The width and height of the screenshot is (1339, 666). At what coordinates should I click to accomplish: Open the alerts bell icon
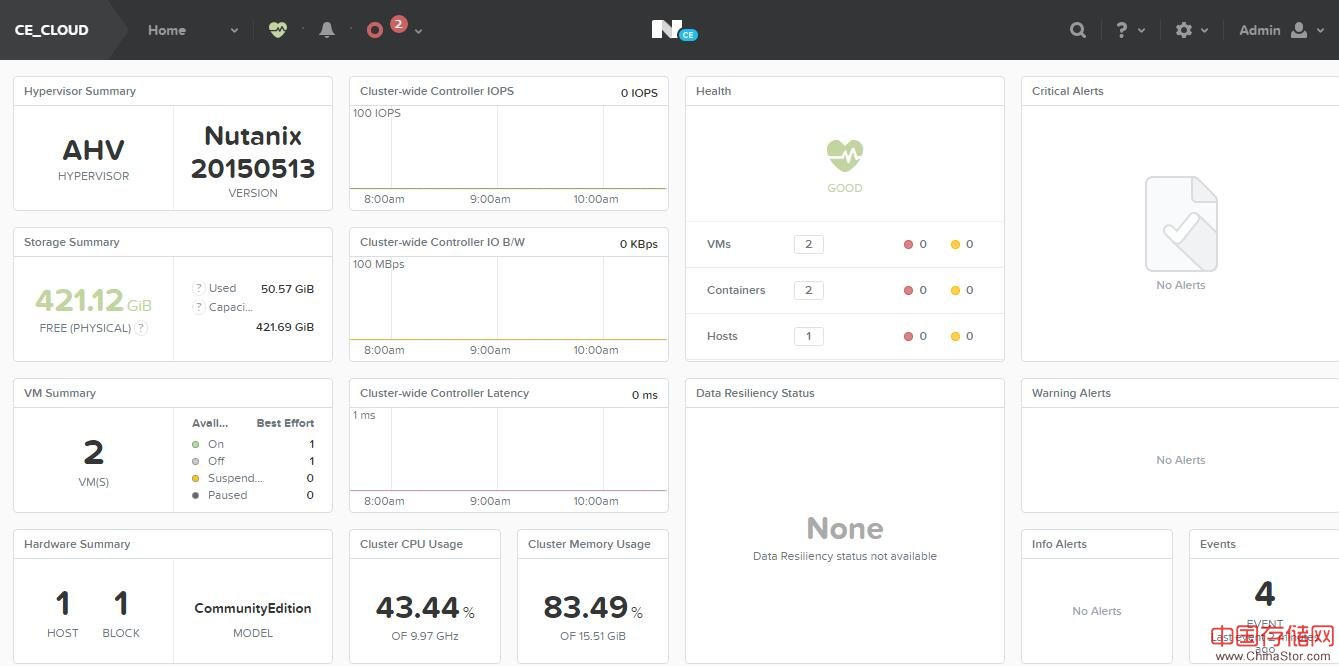tap(327, 30)
